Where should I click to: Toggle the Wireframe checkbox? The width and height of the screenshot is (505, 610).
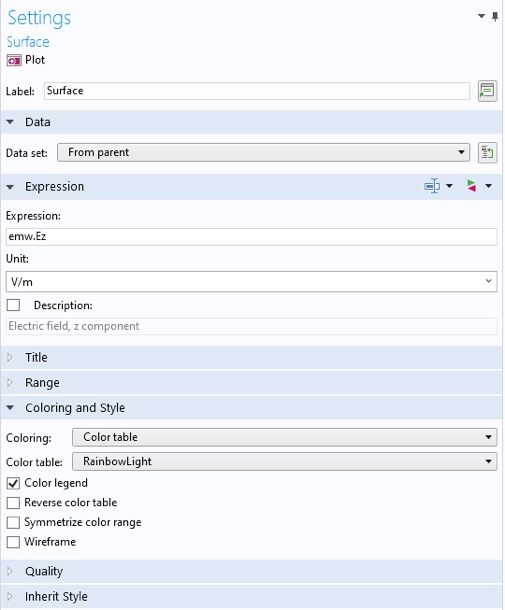pyautogui.click(x=13, y=542)
